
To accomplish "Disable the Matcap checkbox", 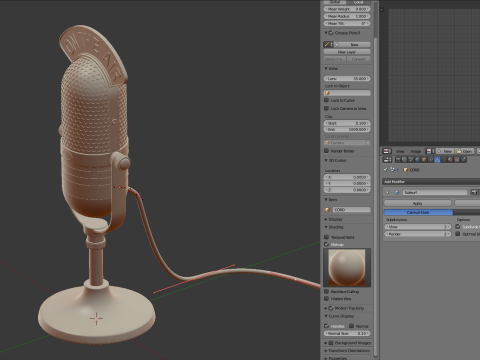I will (x=327, y=244).
